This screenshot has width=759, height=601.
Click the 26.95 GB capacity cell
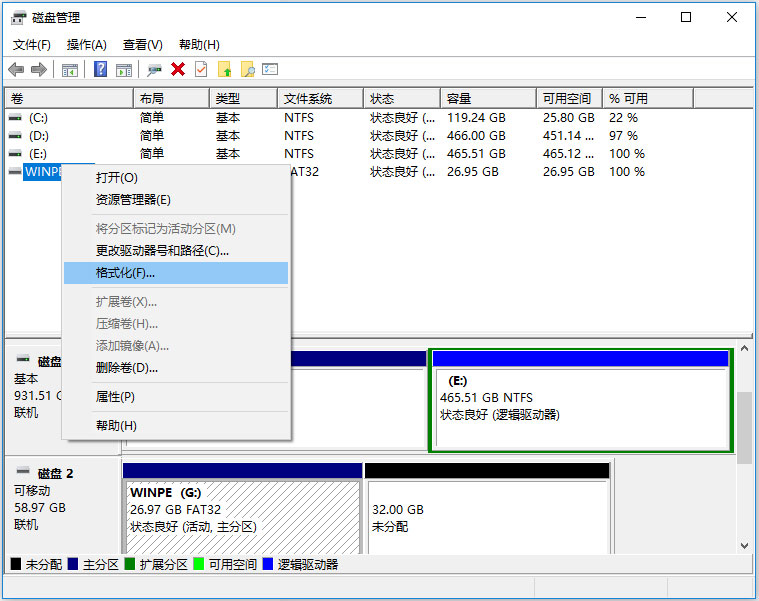[x=472, y=172]
